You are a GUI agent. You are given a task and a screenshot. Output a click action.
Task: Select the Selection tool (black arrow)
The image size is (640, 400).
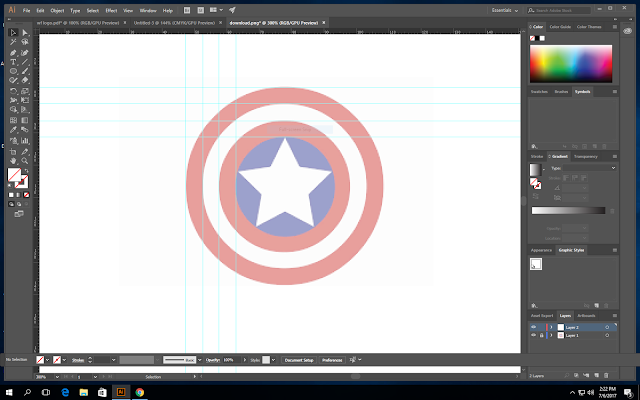(13, 32)
